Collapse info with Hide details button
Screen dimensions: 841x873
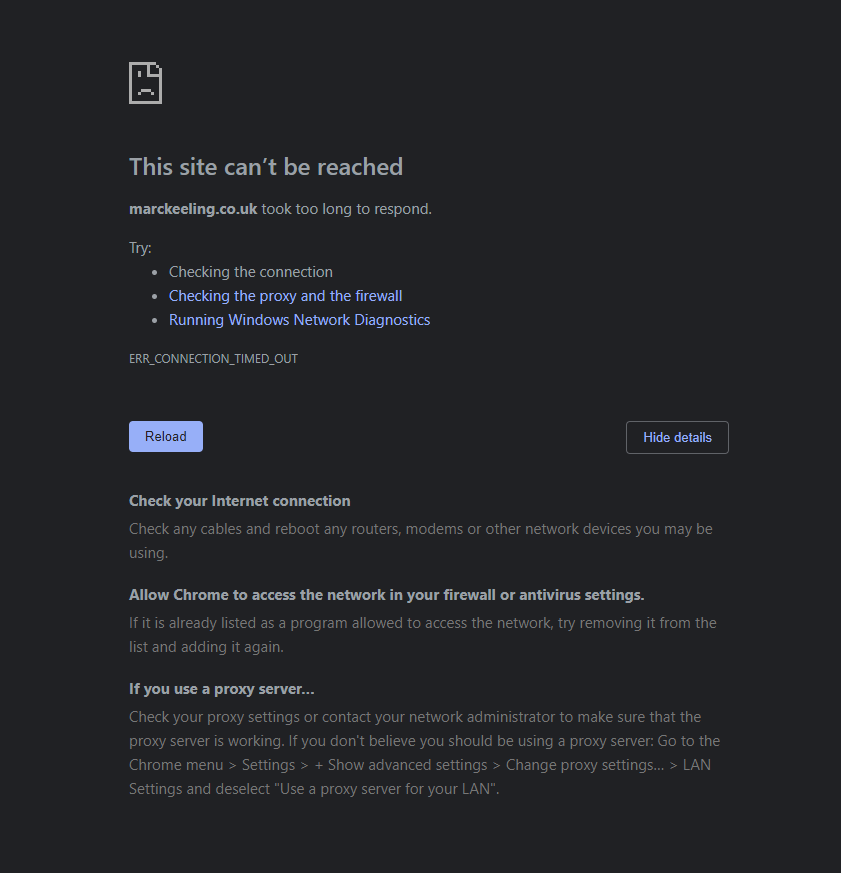click(x=677, y=437)
